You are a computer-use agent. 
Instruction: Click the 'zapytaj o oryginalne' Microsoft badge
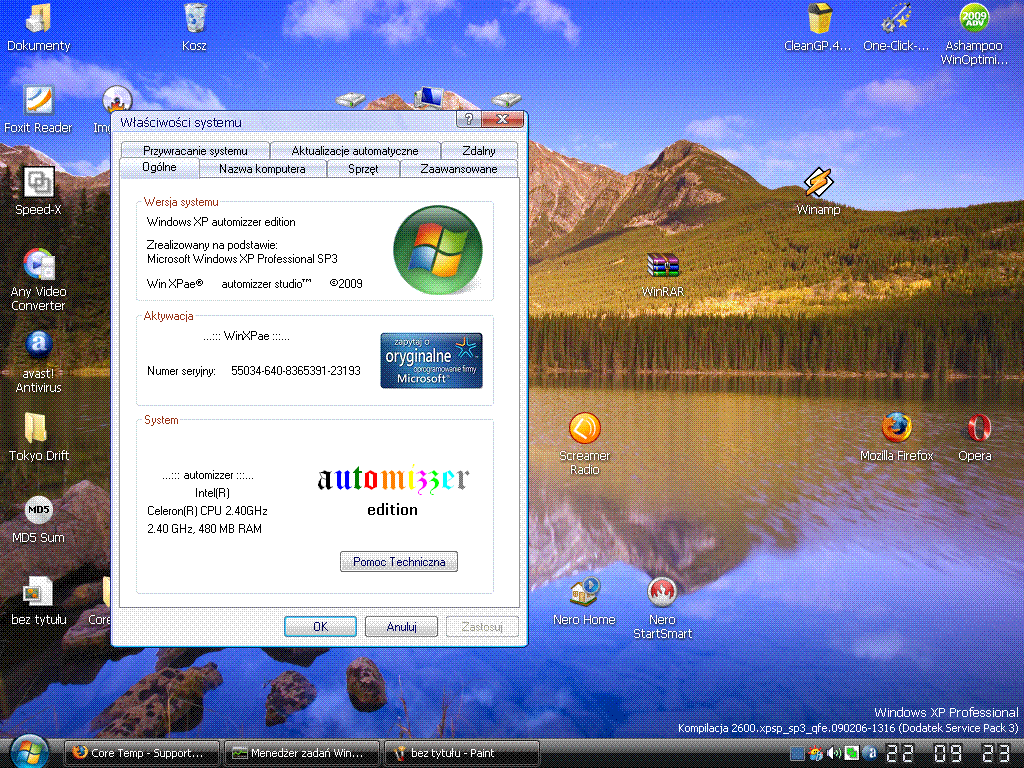(x=431, y=360)
